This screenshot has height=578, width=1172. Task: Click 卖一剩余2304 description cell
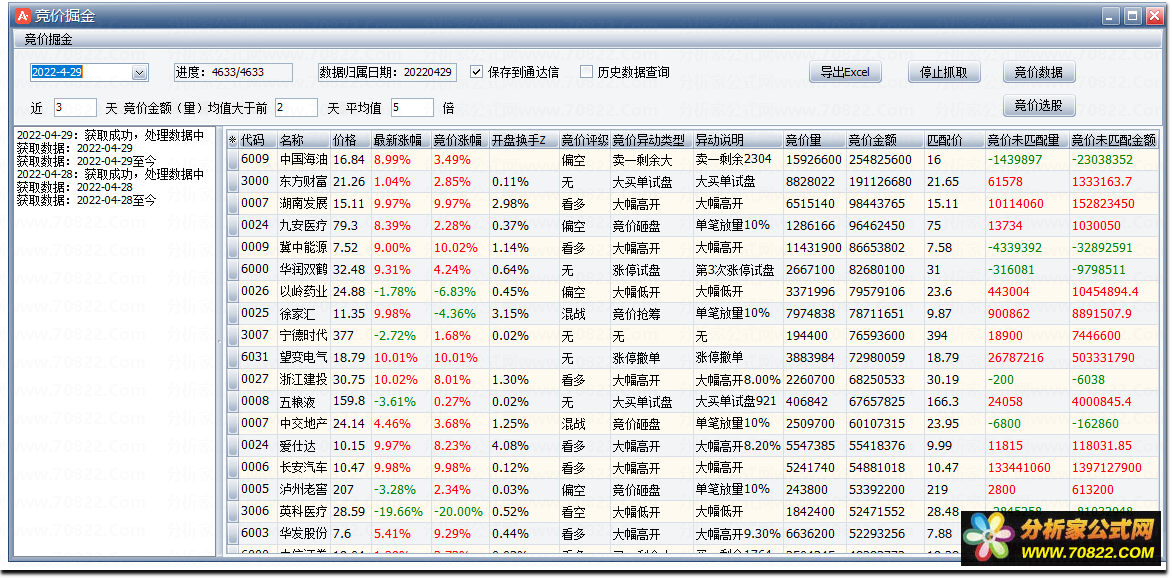point(738,159)
